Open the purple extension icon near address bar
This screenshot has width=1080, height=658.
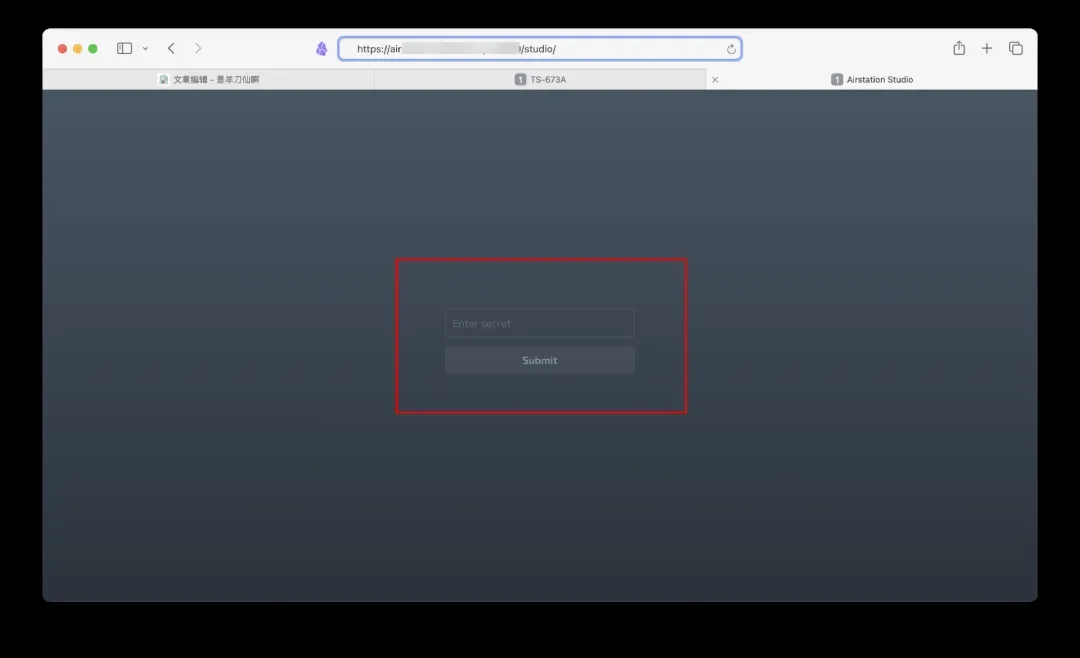point(321,49)
